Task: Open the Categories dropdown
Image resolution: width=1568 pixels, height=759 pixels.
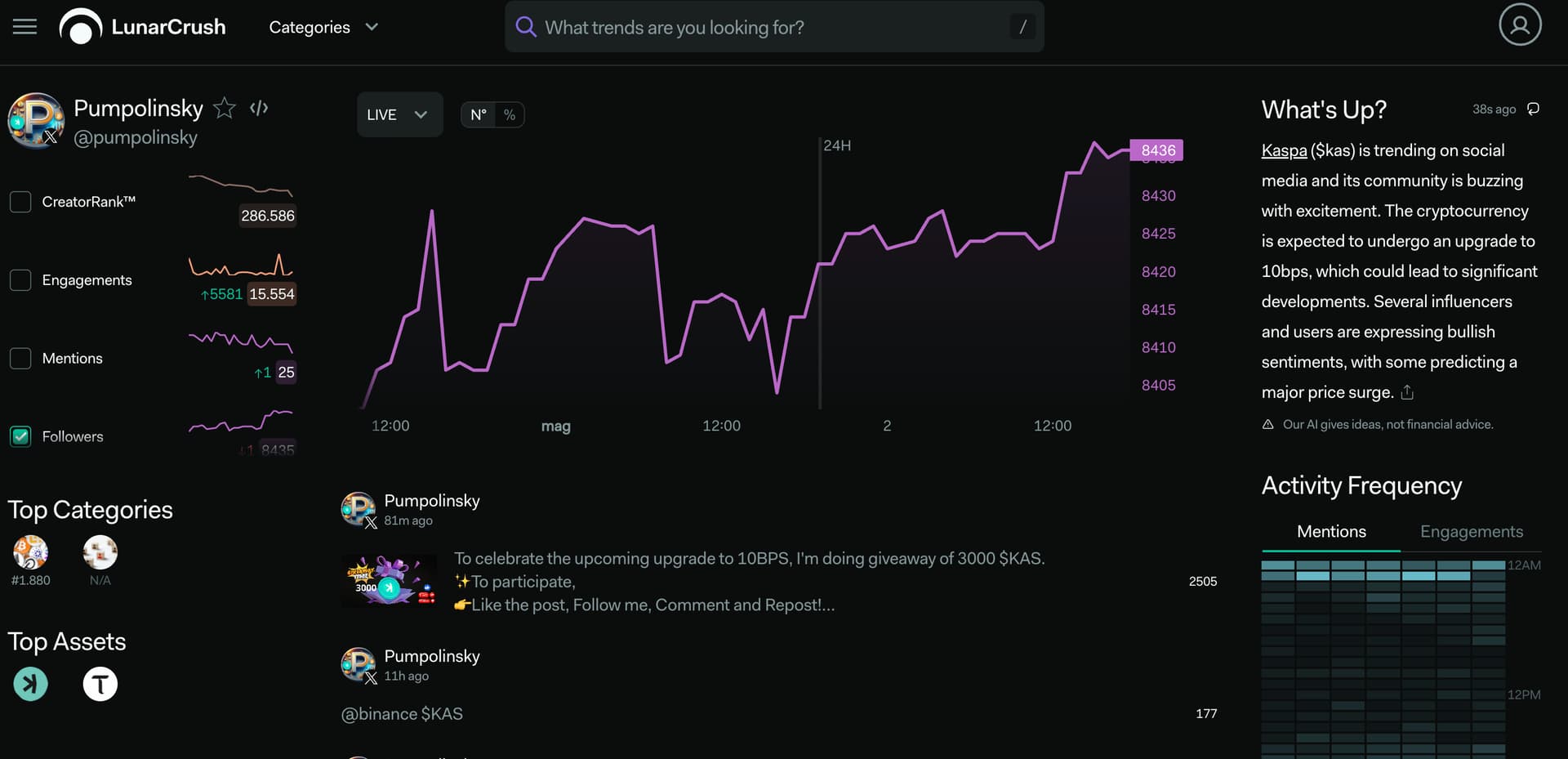Action: pyautogui.click(x=323, y=27)
